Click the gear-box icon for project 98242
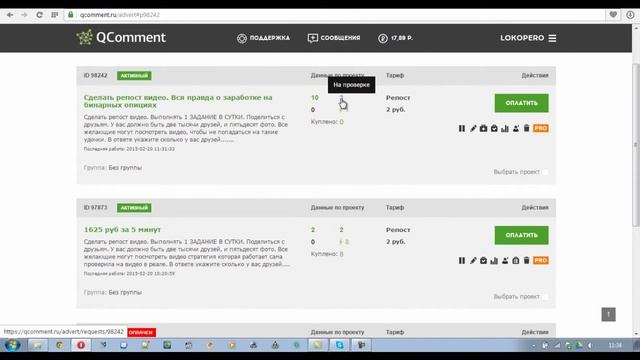 (x=483, y=128)
